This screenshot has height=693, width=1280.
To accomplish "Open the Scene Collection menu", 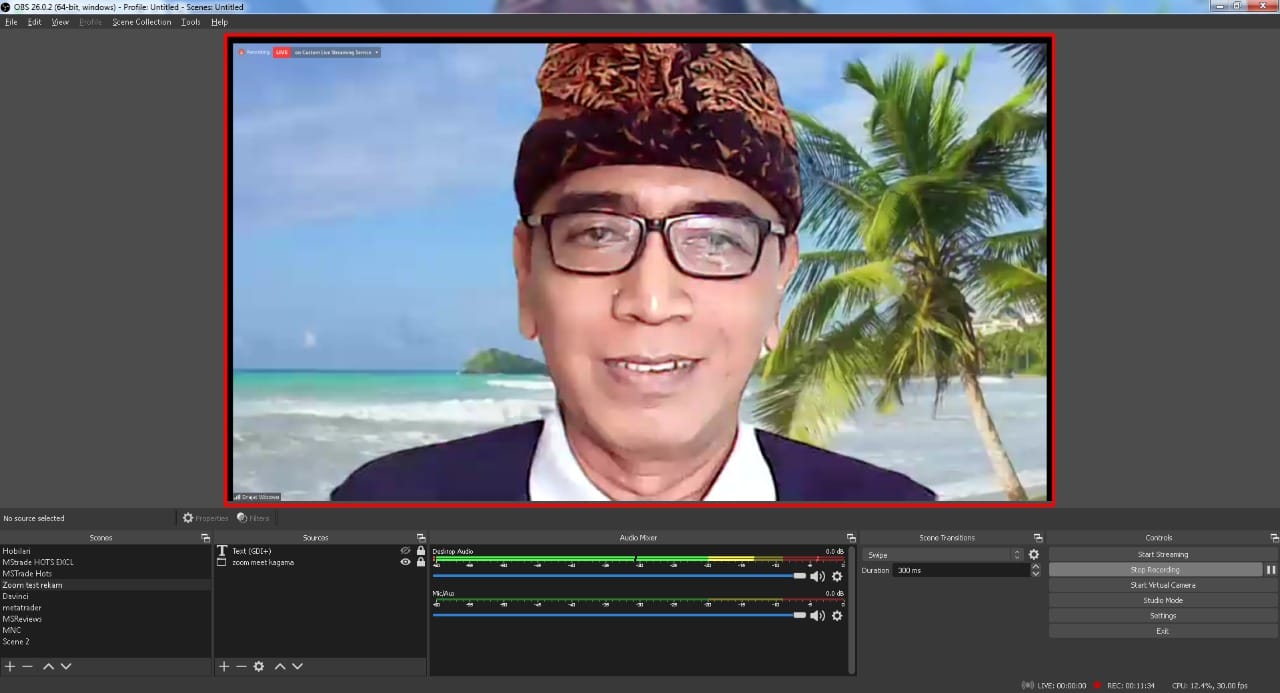I will pos(141,22).
